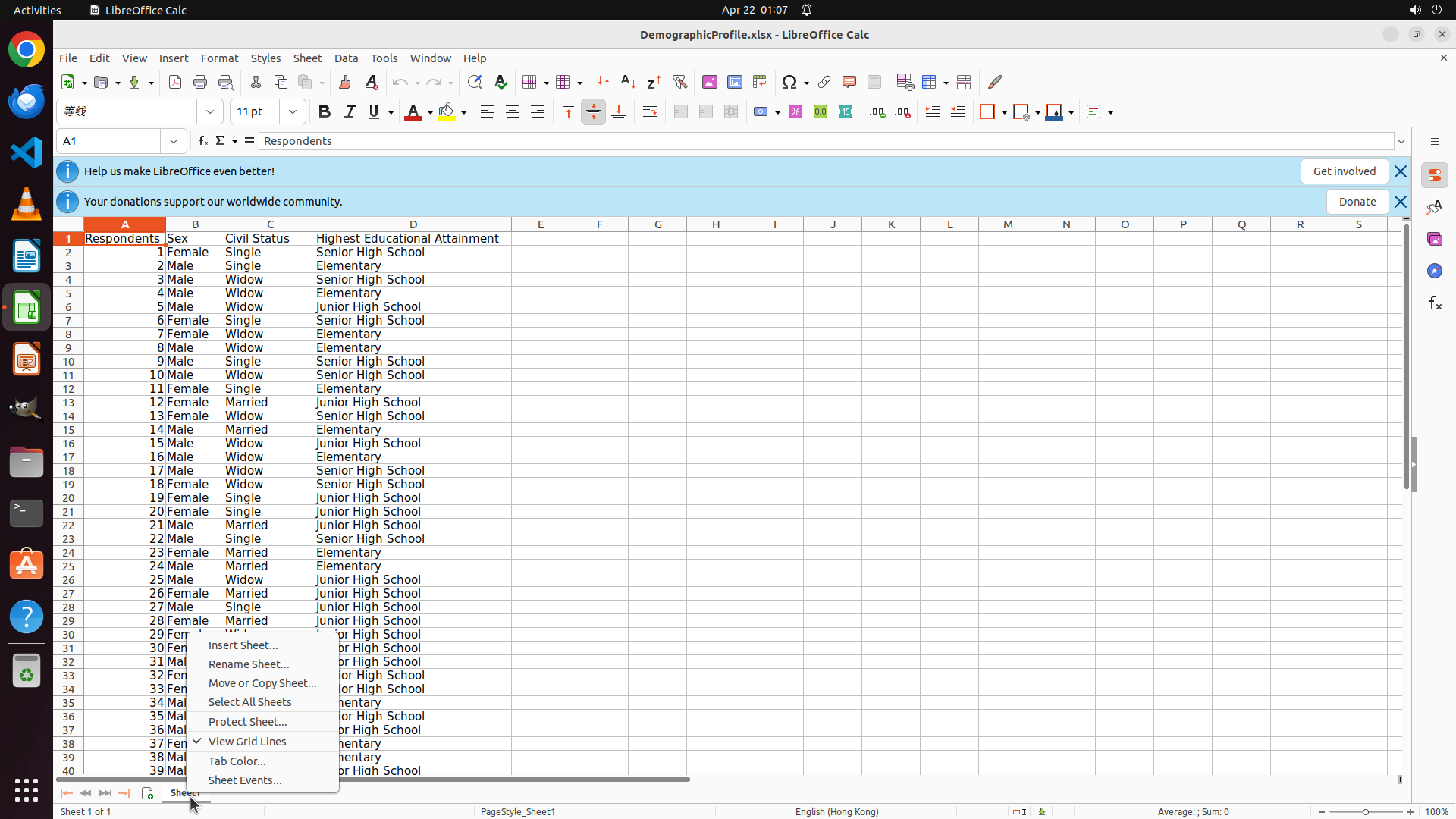
Task: Toggle View Grid Lines in context menu
Action: [x=247, y=742]
